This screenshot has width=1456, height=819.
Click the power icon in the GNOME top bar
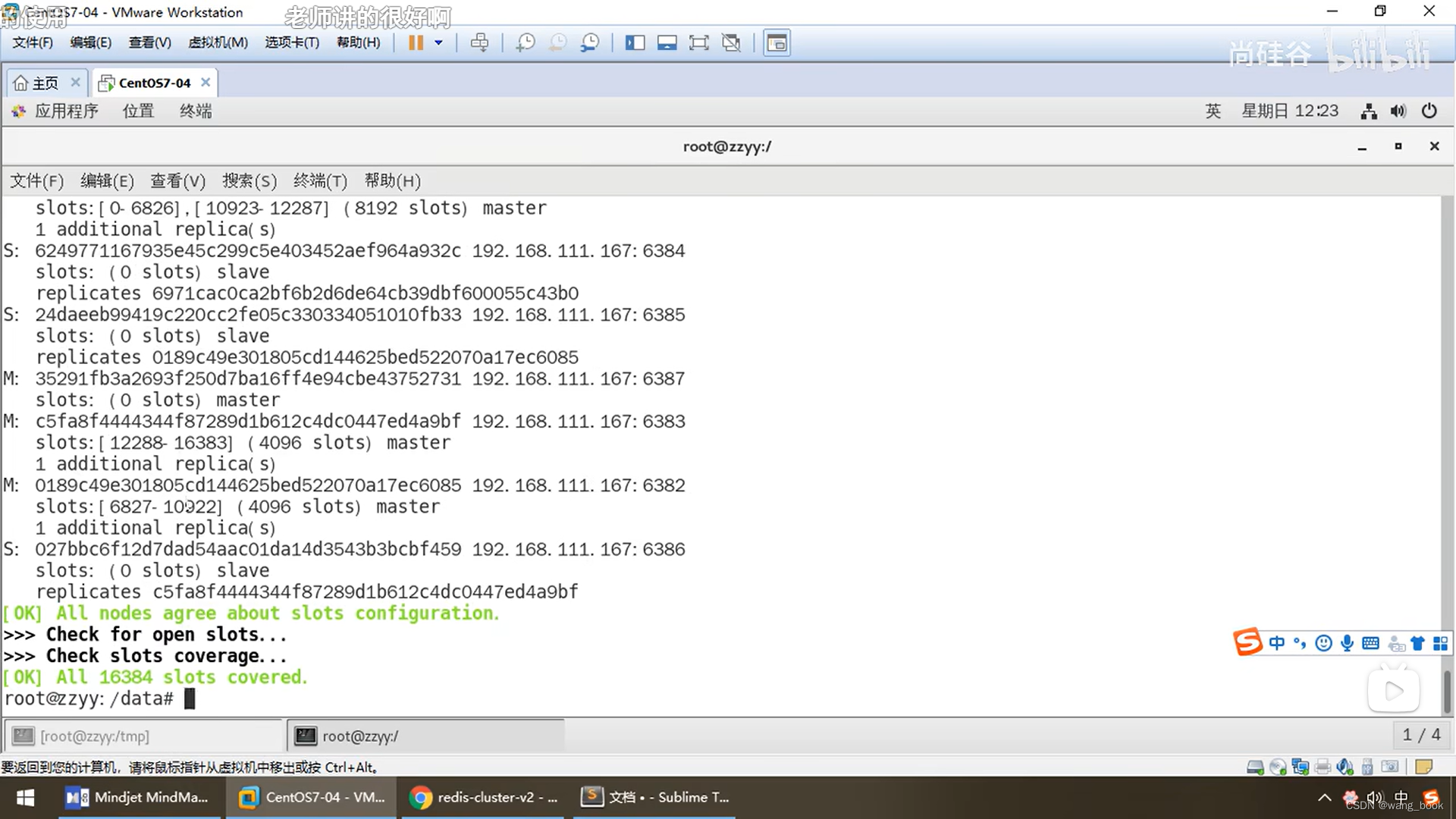(1429, 111)
